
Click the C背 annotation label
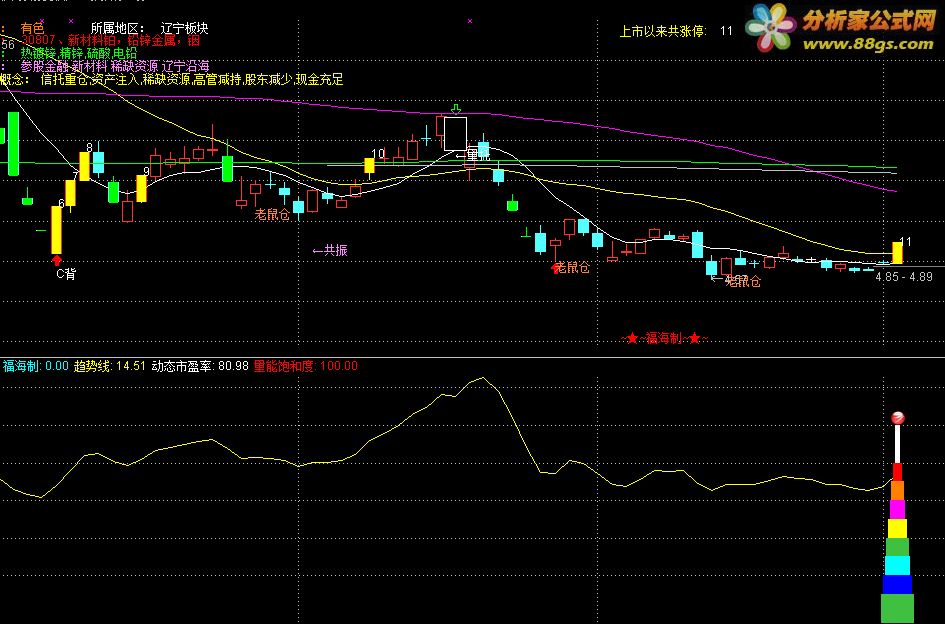66,274
